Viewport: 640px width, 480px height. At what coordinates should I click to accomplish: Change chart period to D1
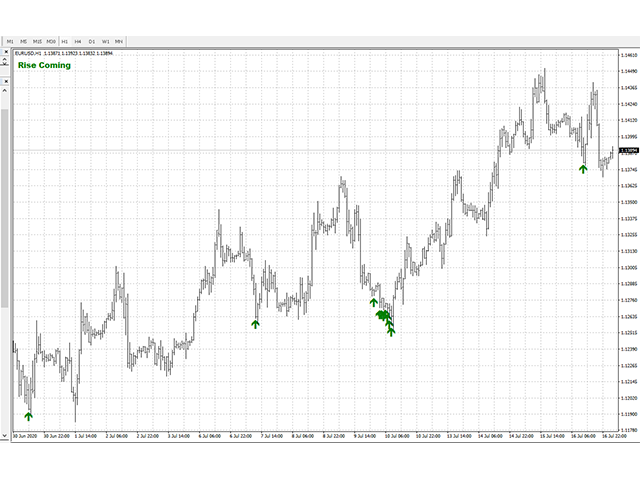pyautogui.click(x=92, y=41)
